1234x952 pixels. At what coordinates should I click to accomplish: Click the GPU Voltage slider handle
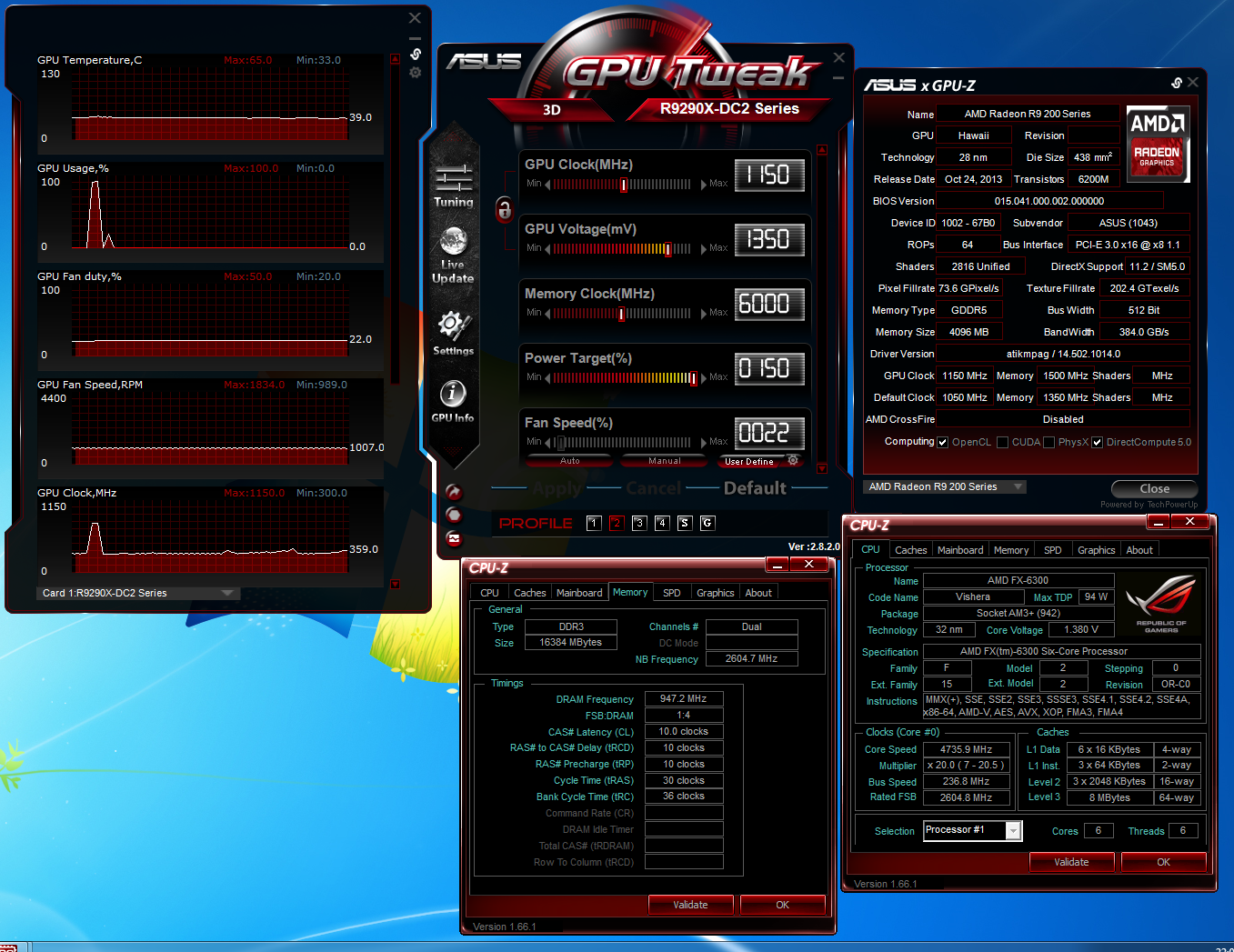coord(667,249)
